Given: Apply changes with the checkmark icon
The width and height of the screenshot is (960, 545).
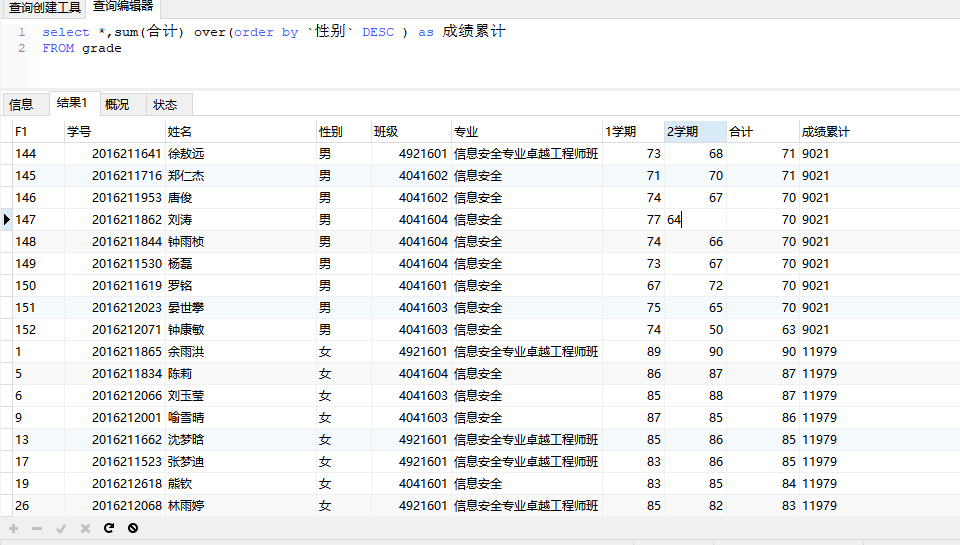Looking at the screenshot, I should click(x=61, y=528).
